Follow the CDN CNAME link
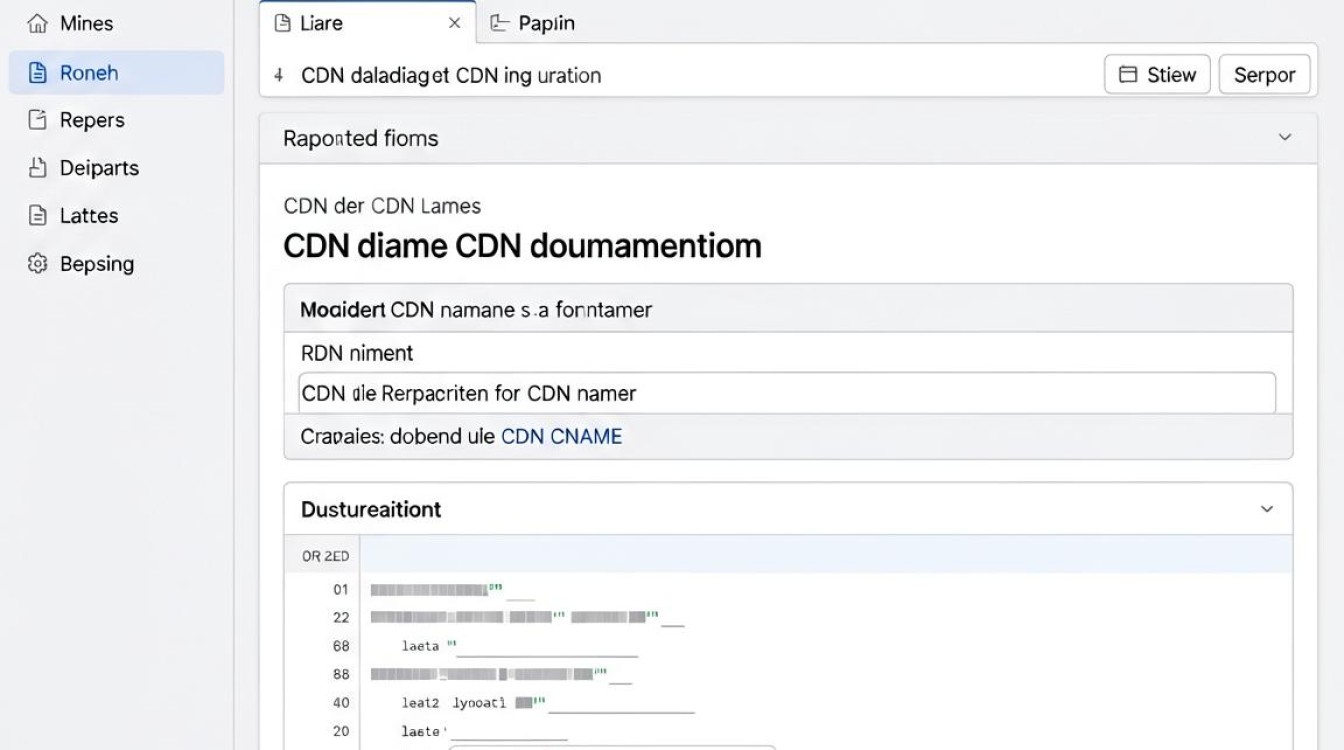The image size is (1344, 750). (x=561, y=436)
